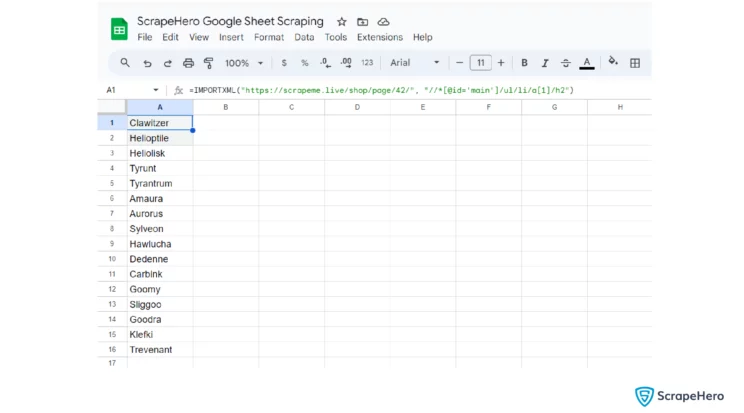
Task: Toggle italic formatting
Action: pyautogui.click(x=545, y=63)
